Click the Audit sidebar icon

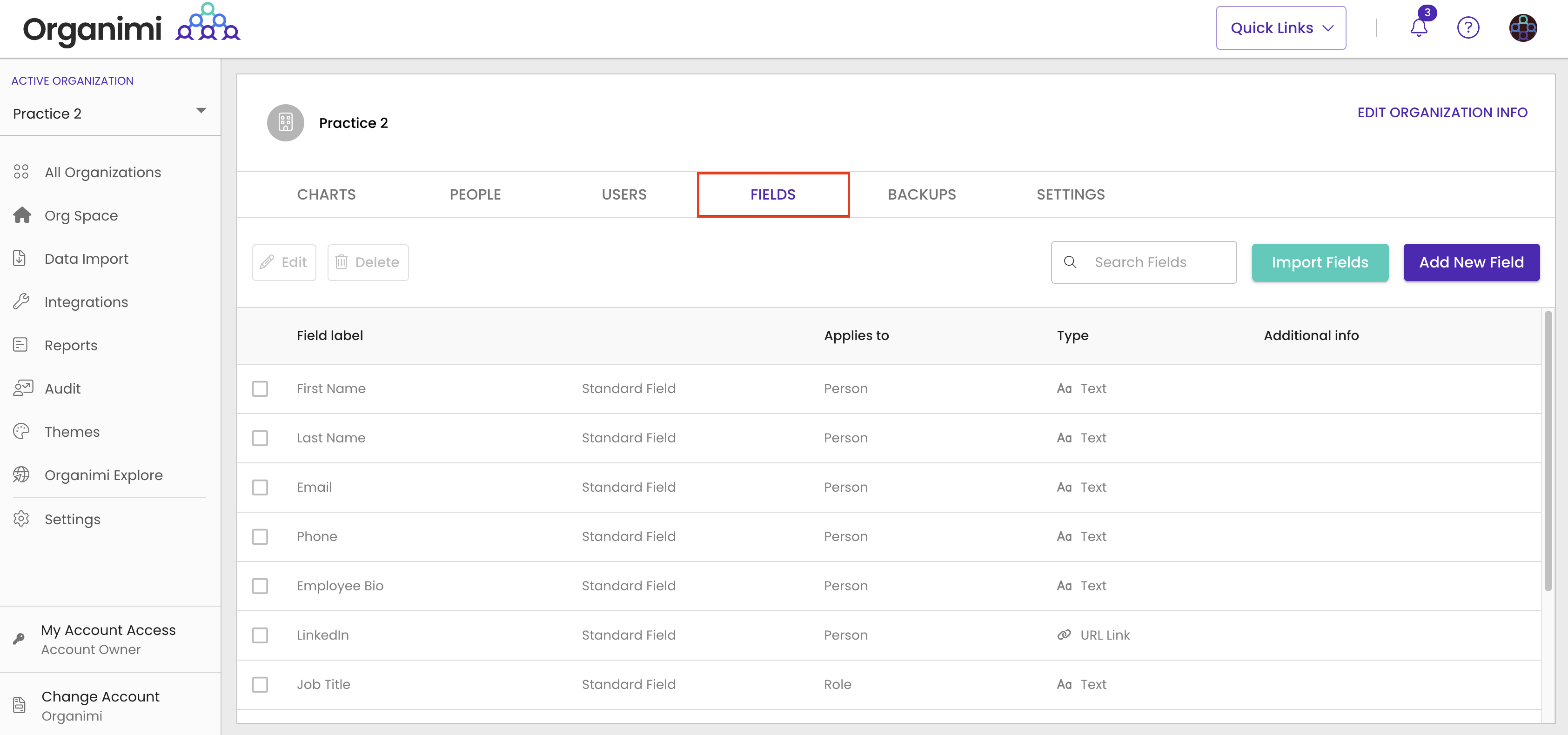[x=22, y=388]
